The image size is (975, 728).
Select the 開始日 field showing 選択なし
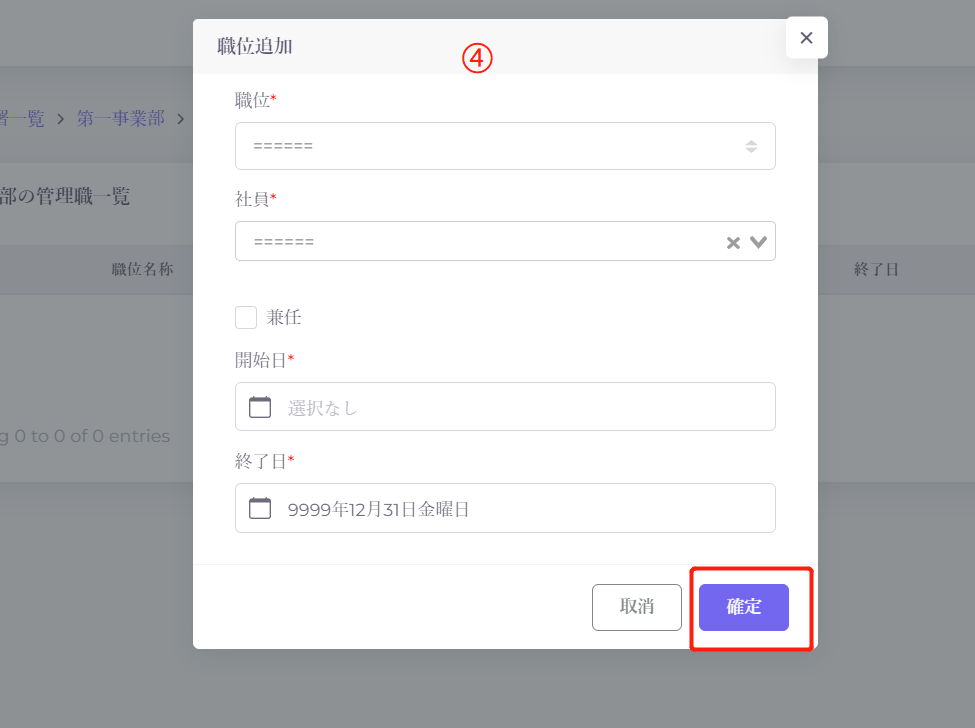[x=520, y=407]
